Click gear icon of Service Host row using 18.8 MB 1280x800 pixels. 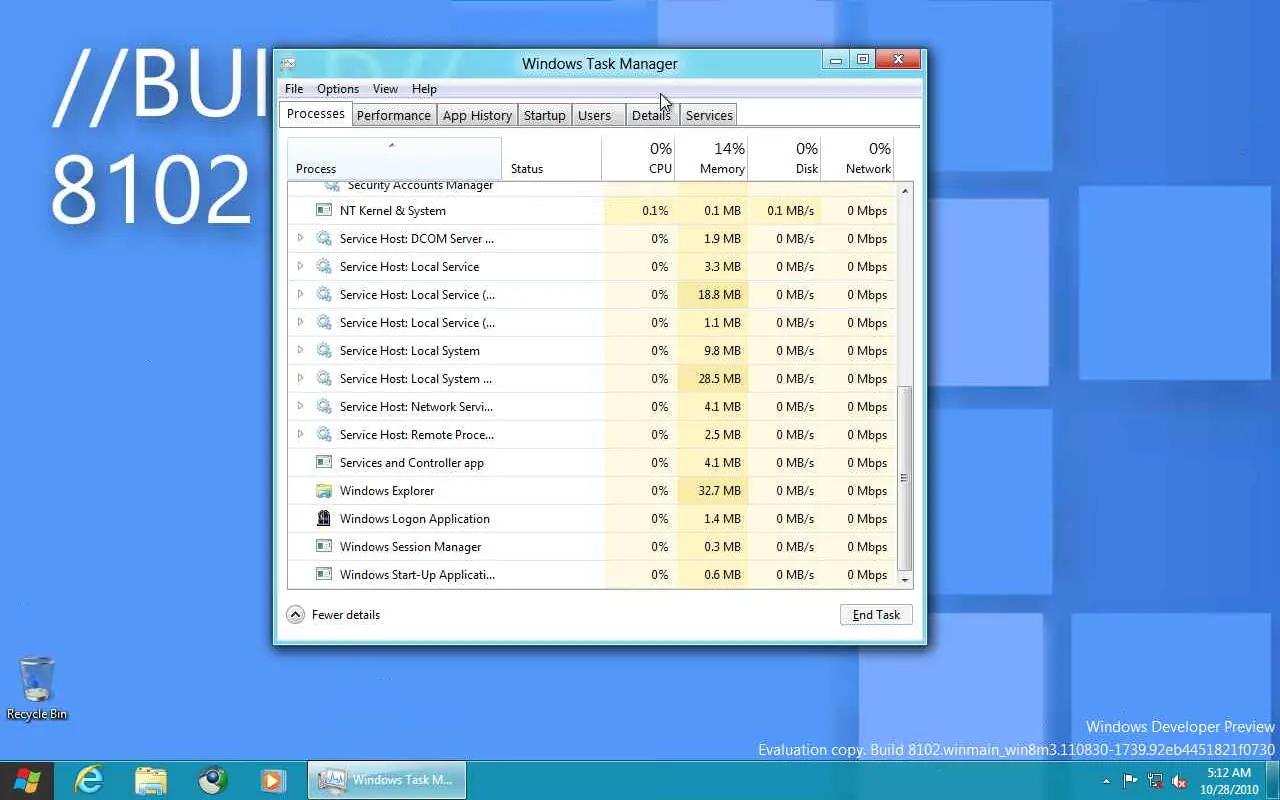[x=323, y=294]
